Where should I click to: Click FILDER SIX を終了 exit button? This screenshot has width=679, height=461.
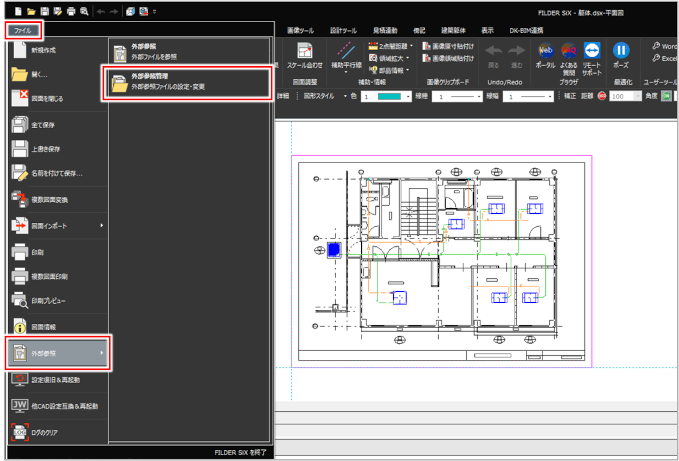click(242, 452)
